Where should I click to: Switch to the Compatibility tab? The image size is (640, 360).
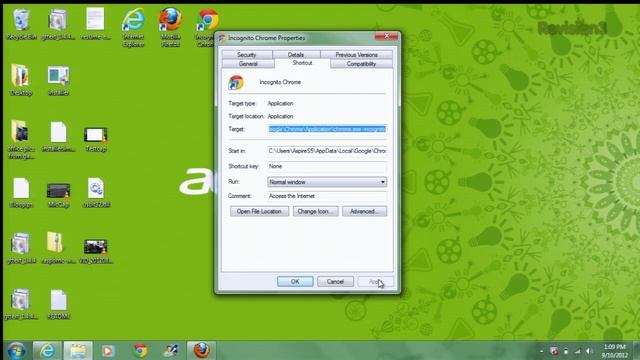click(x=361, y=64)
